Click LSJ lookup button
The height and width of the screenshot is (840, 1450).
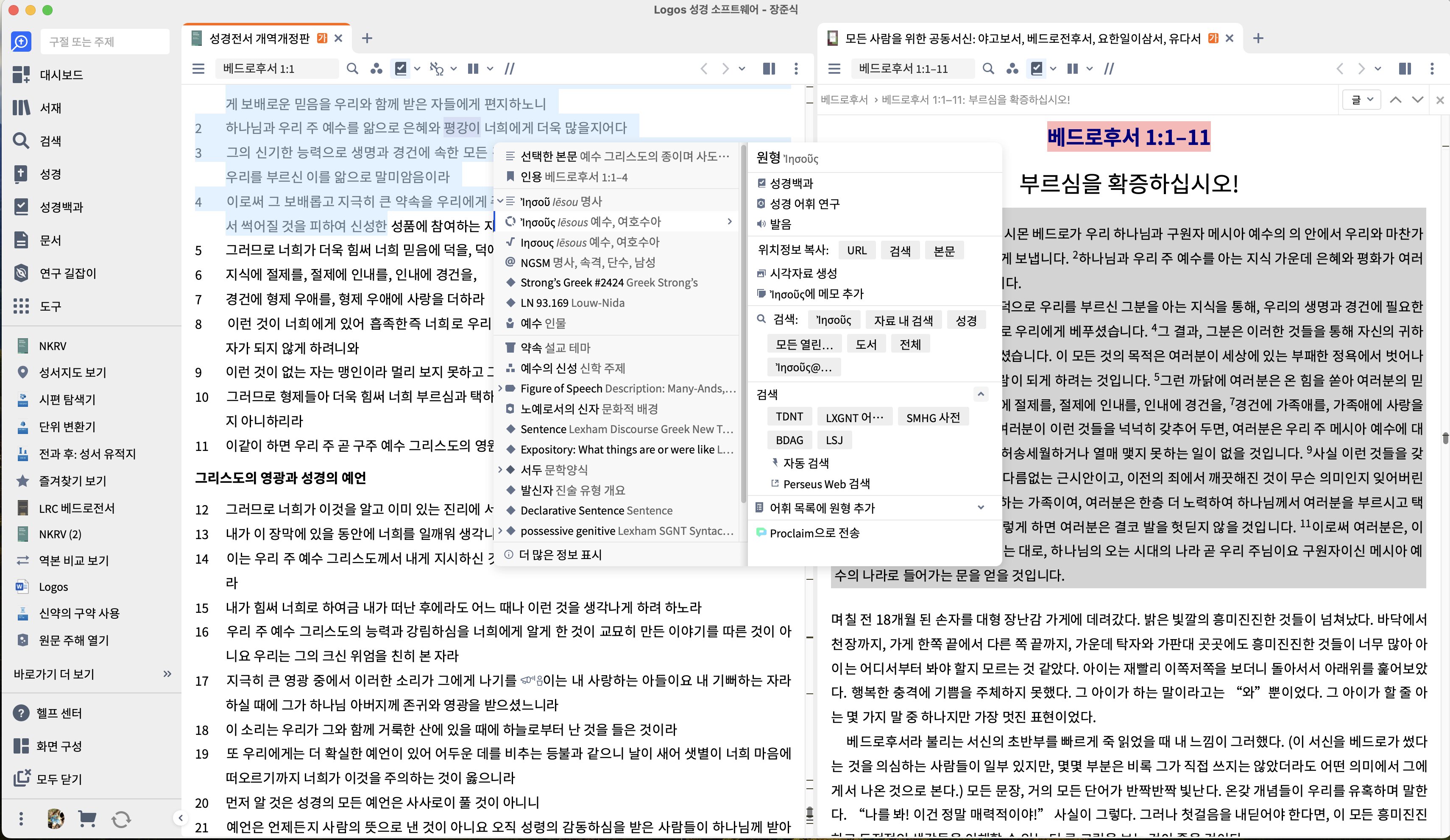(834, 440)
